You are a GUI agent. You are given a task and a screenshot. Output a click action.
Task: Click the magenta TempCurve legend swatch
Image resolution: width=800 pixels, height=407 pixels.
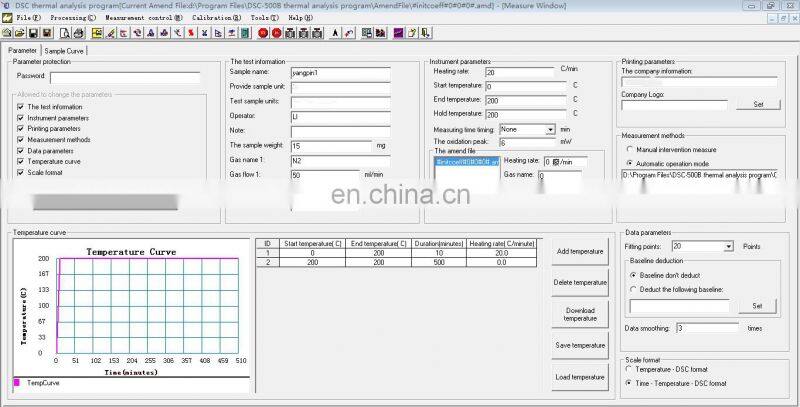[16, 382]
